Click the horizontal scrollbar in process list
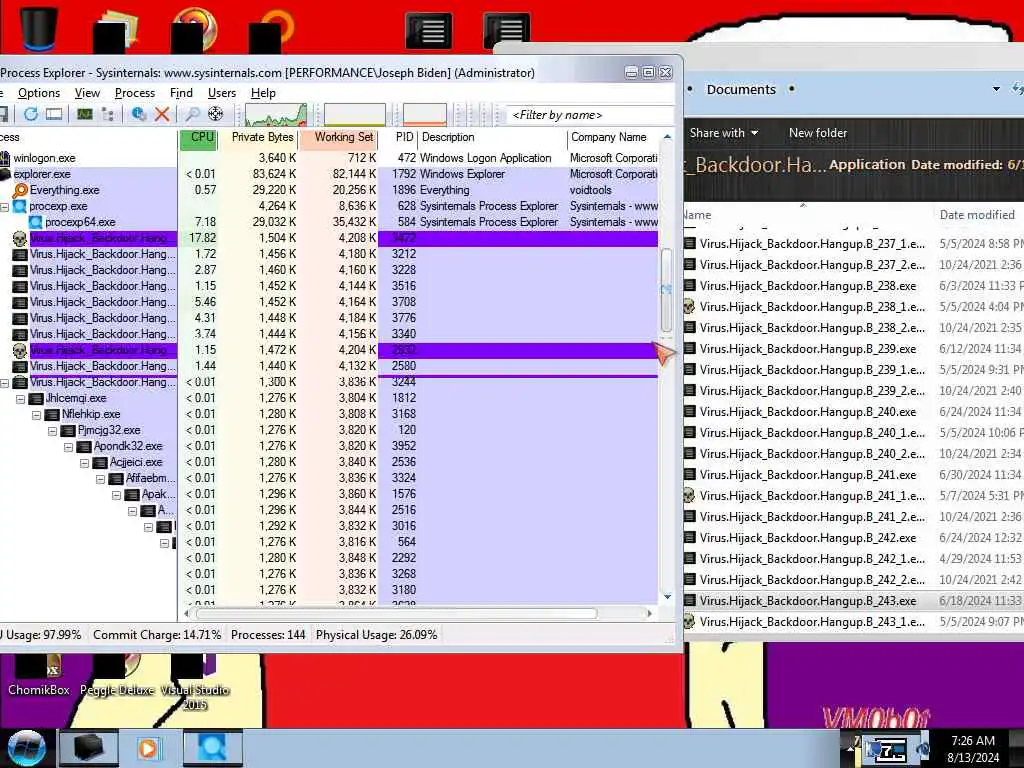The width and height of the screenshot is (1024, 768). tap(396, 613)
